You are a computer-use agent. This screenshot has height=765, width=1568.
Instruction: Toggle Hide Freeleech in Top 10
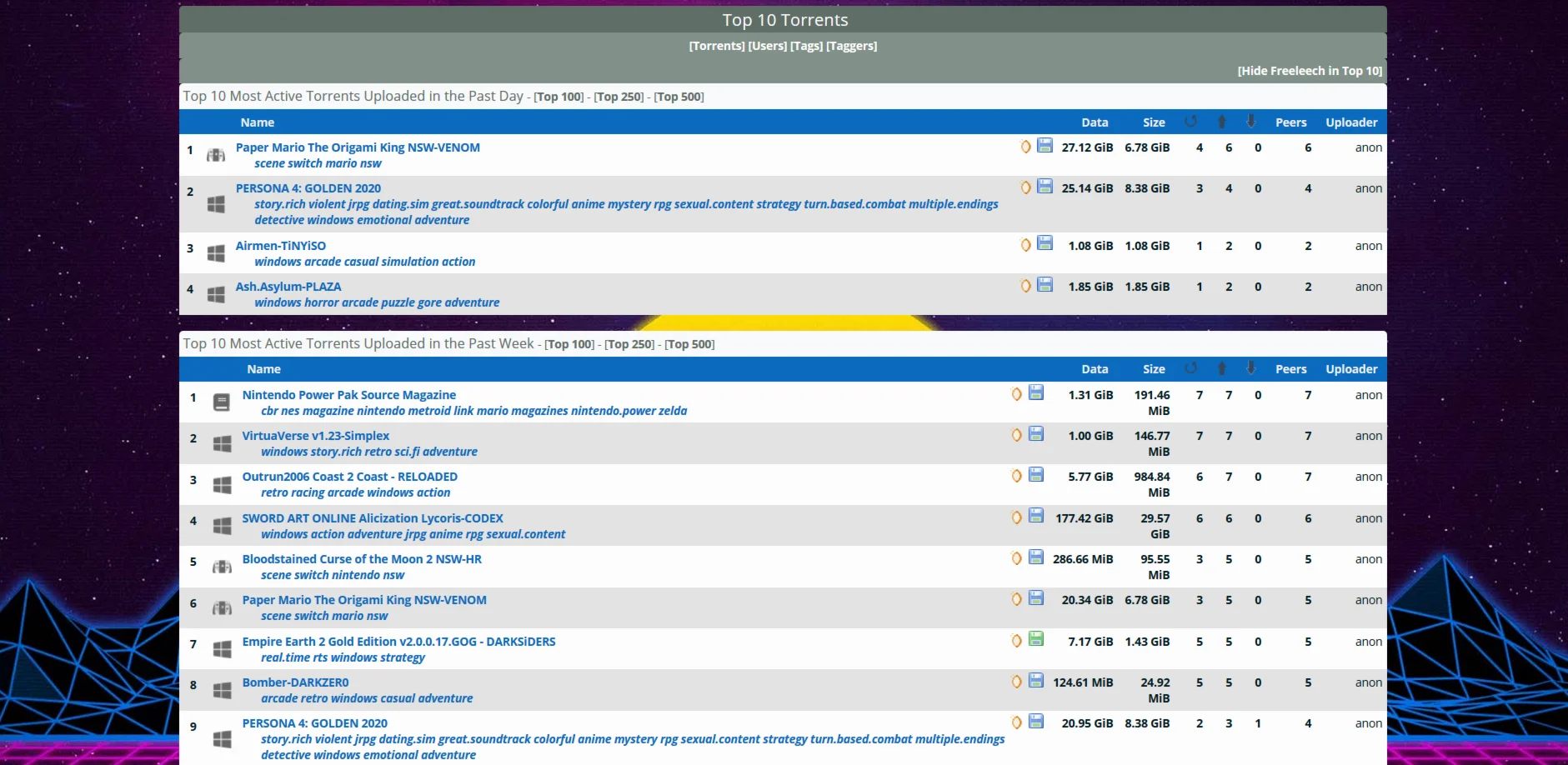pos(1309,71)
